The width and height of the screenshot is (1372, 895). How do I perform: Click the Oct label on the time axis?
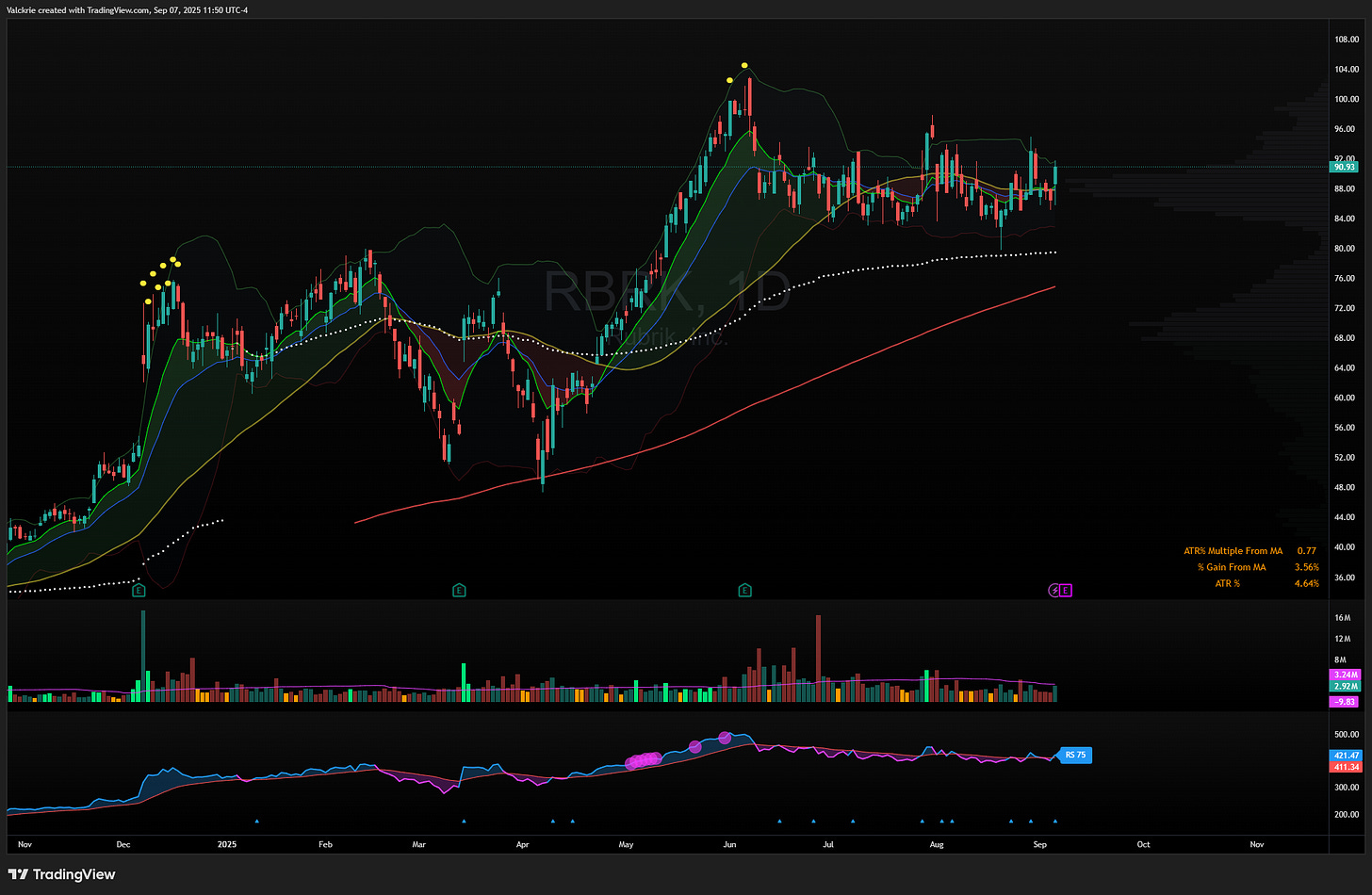[x=1143, y=845]
